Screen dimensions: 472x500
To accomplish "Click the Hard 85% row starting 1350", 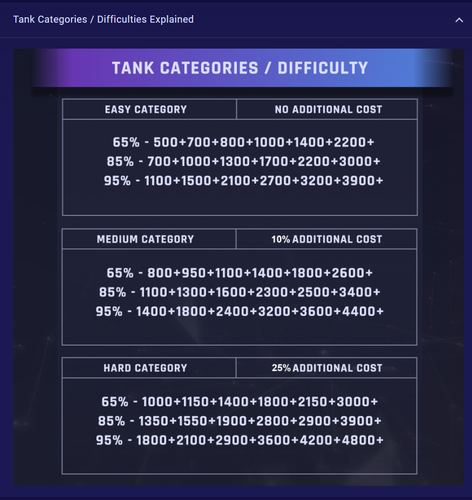I will pyautogui.click(x=239, y=421).
